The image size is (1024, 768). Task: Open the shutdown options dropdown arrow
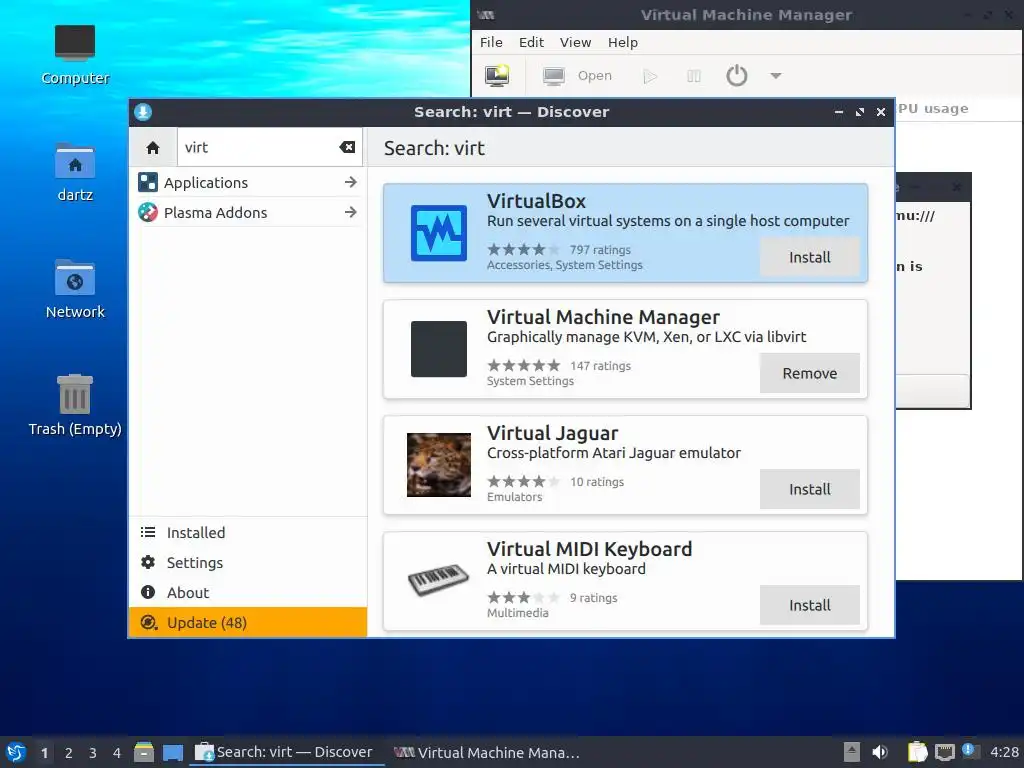click(776, 76)
